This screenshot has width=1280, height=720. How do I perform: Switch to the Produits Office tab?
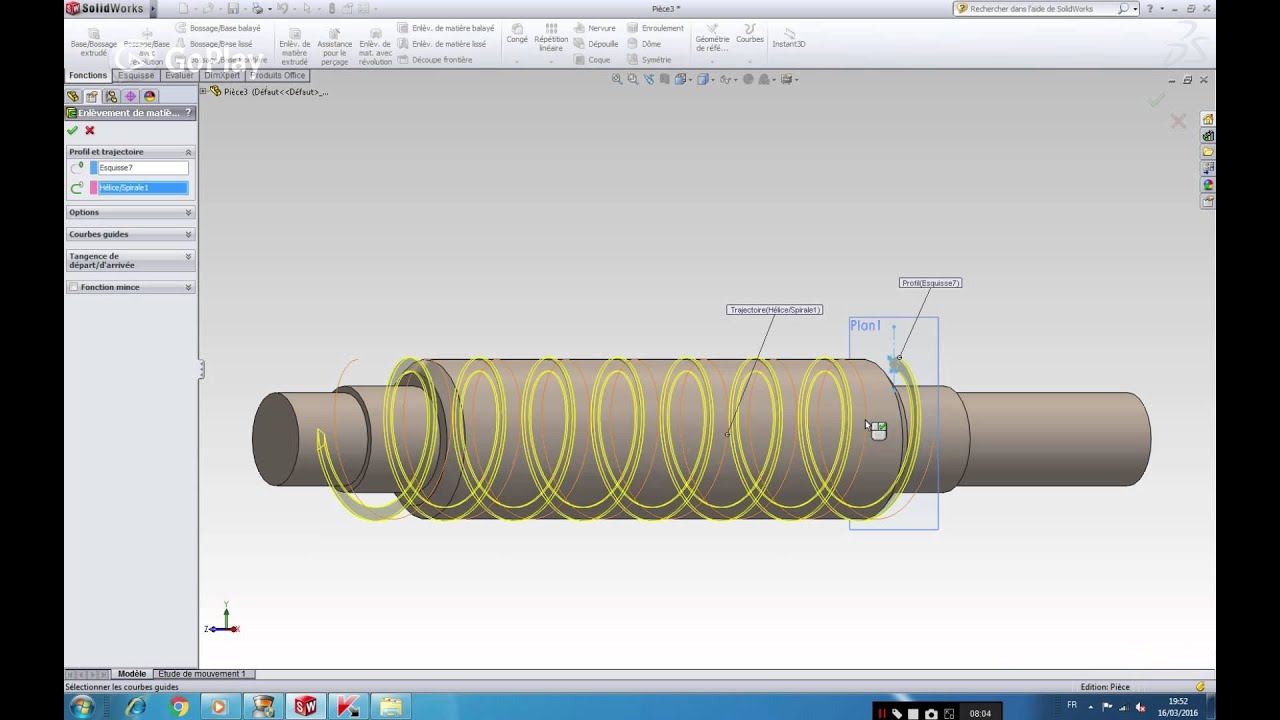click(x=278, y=75)
